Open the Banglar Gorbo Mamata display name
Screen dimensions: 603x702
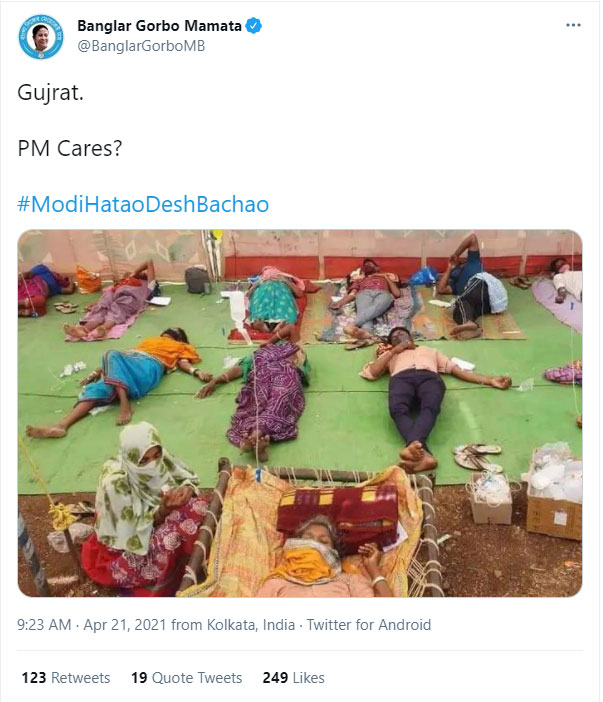tap(159, 27)
